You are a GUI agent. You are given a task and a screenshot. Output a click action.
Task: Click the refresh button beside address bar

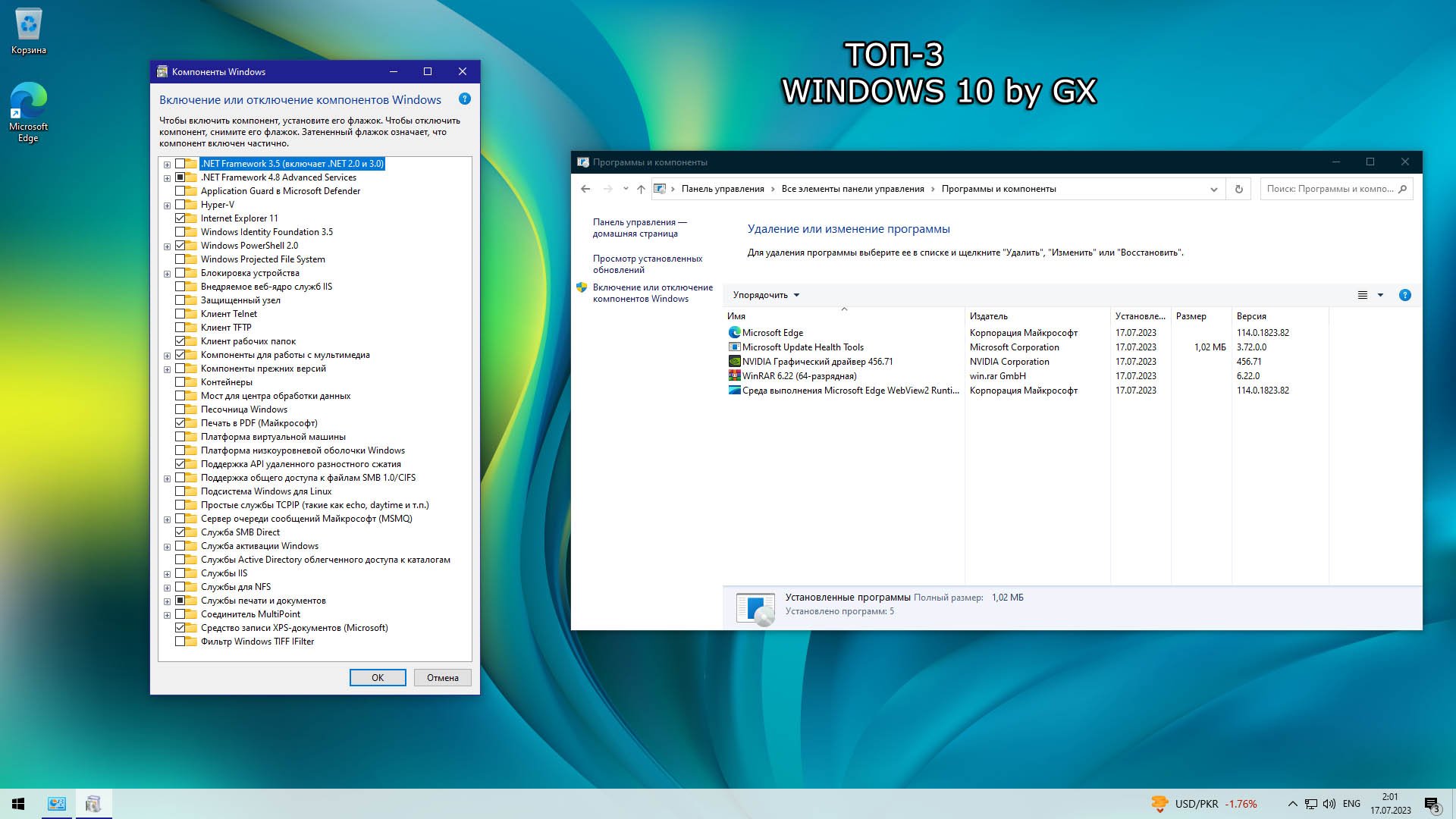pos(1239,189)
